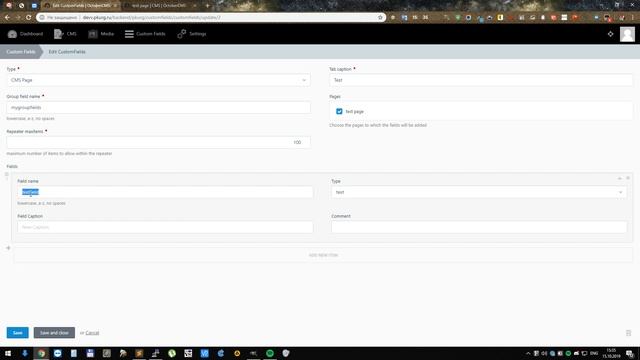Image resolution: width=640 pixels, height=360 pixels.
Task: Go to Custom Fields breadcrumb
Action: [x=20, y=52]
